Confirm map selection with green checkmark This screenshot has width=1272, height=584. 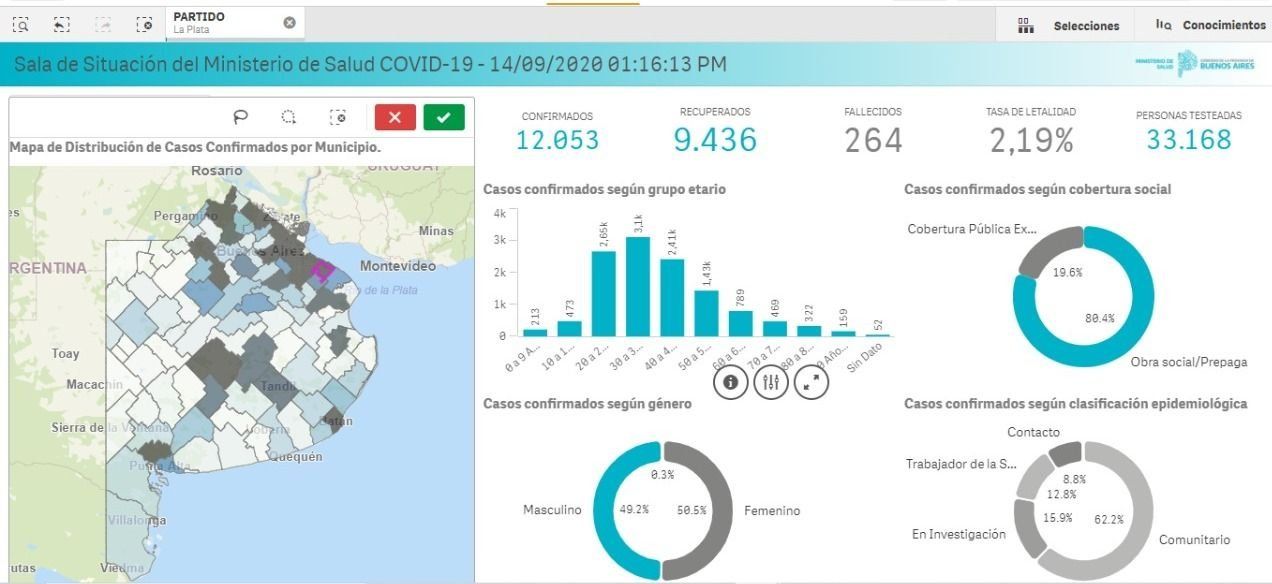pyautogui.click(x=443, y=117)
